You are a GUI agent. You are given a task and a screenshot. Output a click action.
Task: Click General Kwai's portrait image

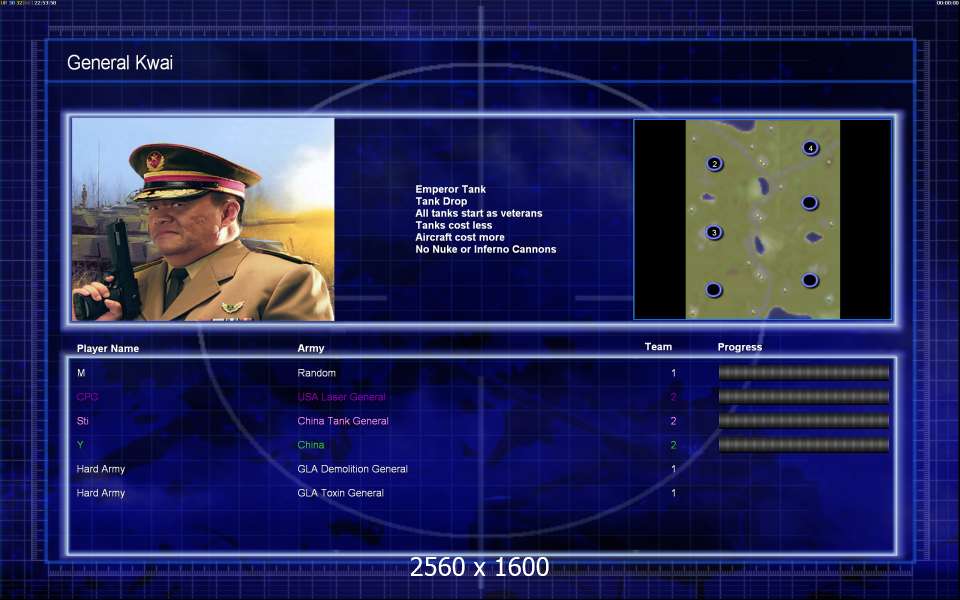[203, 219]
